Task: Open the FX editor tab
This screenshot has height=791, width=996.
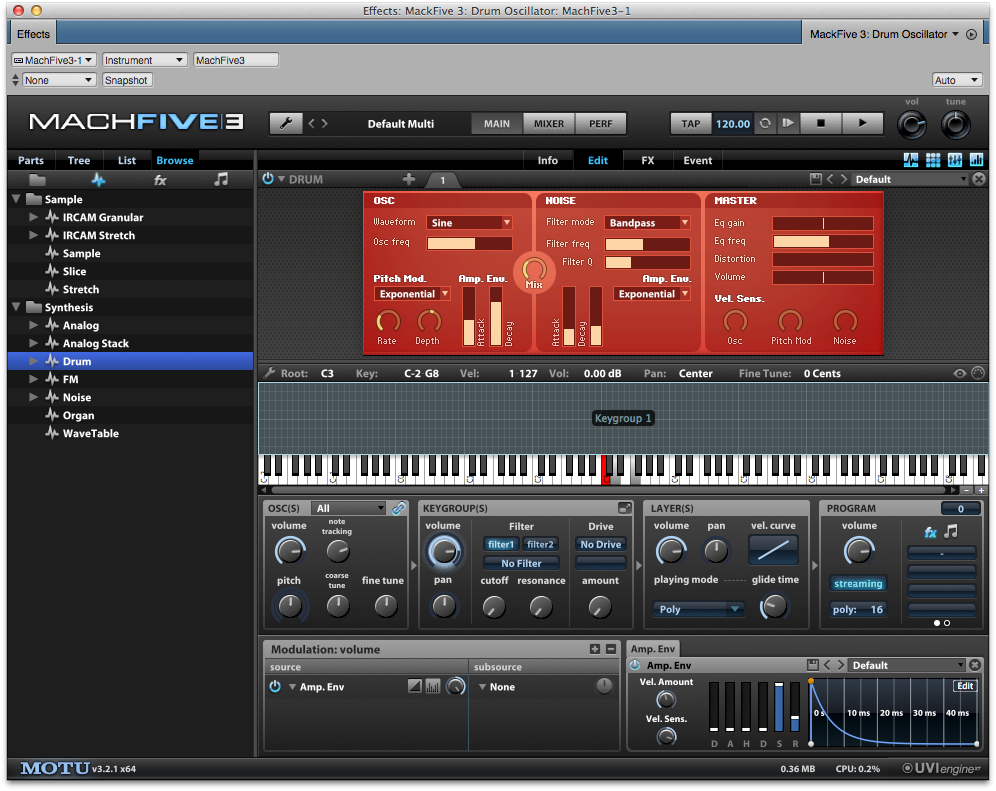Action: [647, 160]
